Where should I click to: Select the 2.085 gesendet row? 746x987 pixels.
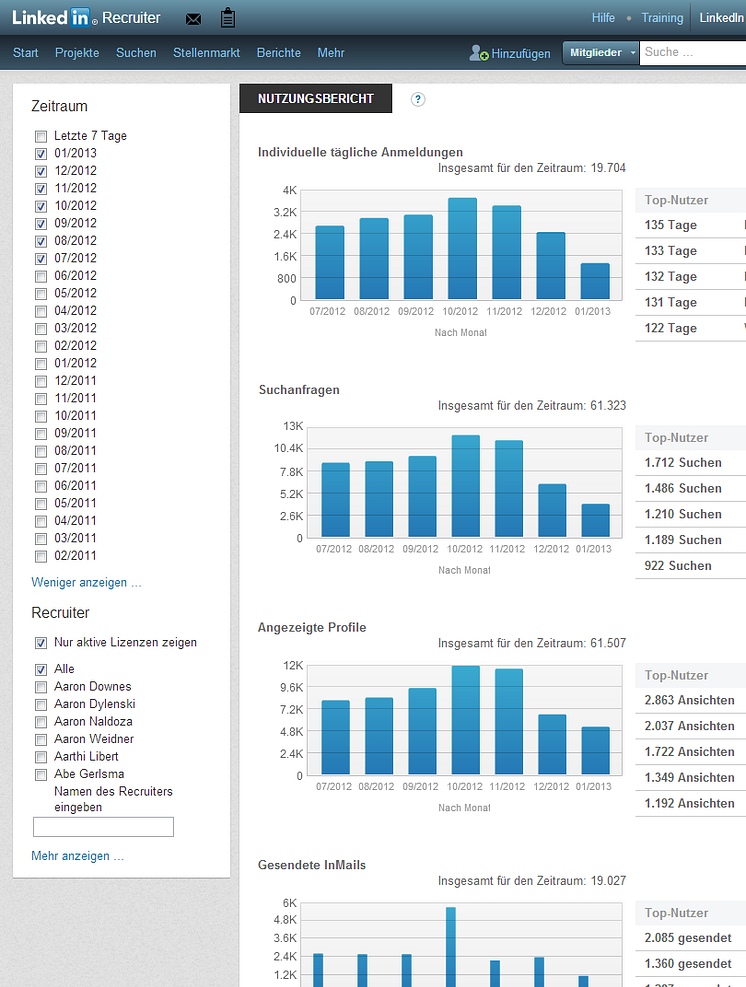pyautogui.click(x=691, y=938)
